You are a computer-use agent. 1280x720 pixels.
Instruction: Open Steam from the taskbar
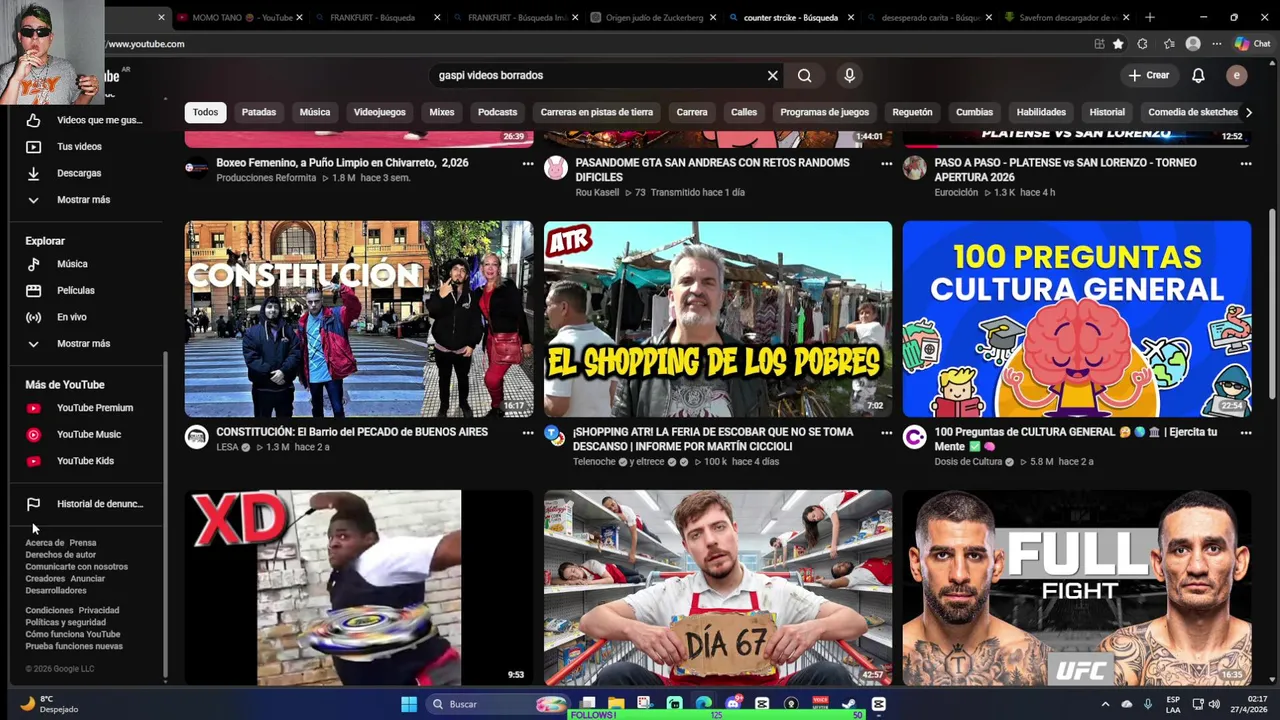pos(850,704)
